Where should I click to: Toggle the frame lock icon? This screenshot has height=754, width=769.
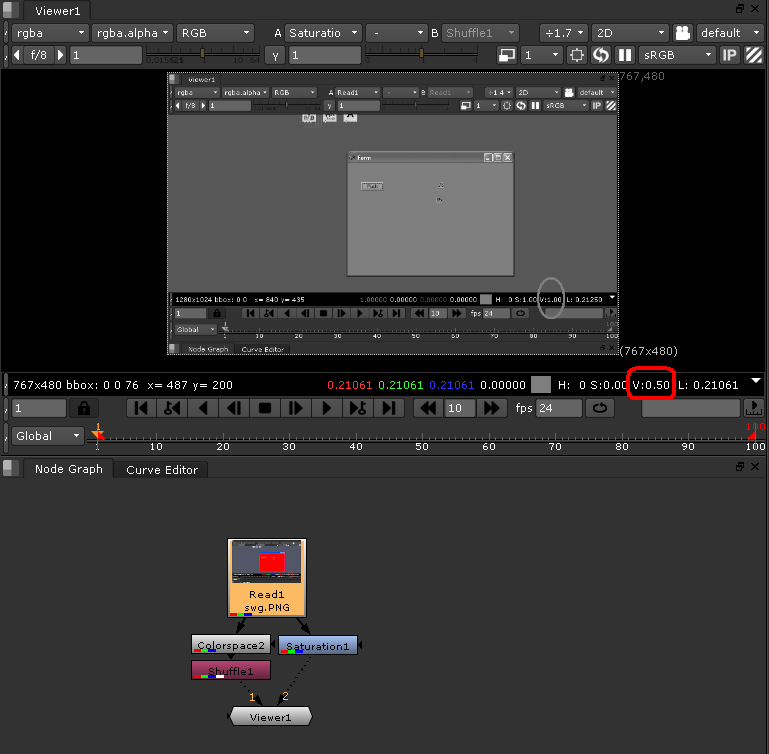84,408
